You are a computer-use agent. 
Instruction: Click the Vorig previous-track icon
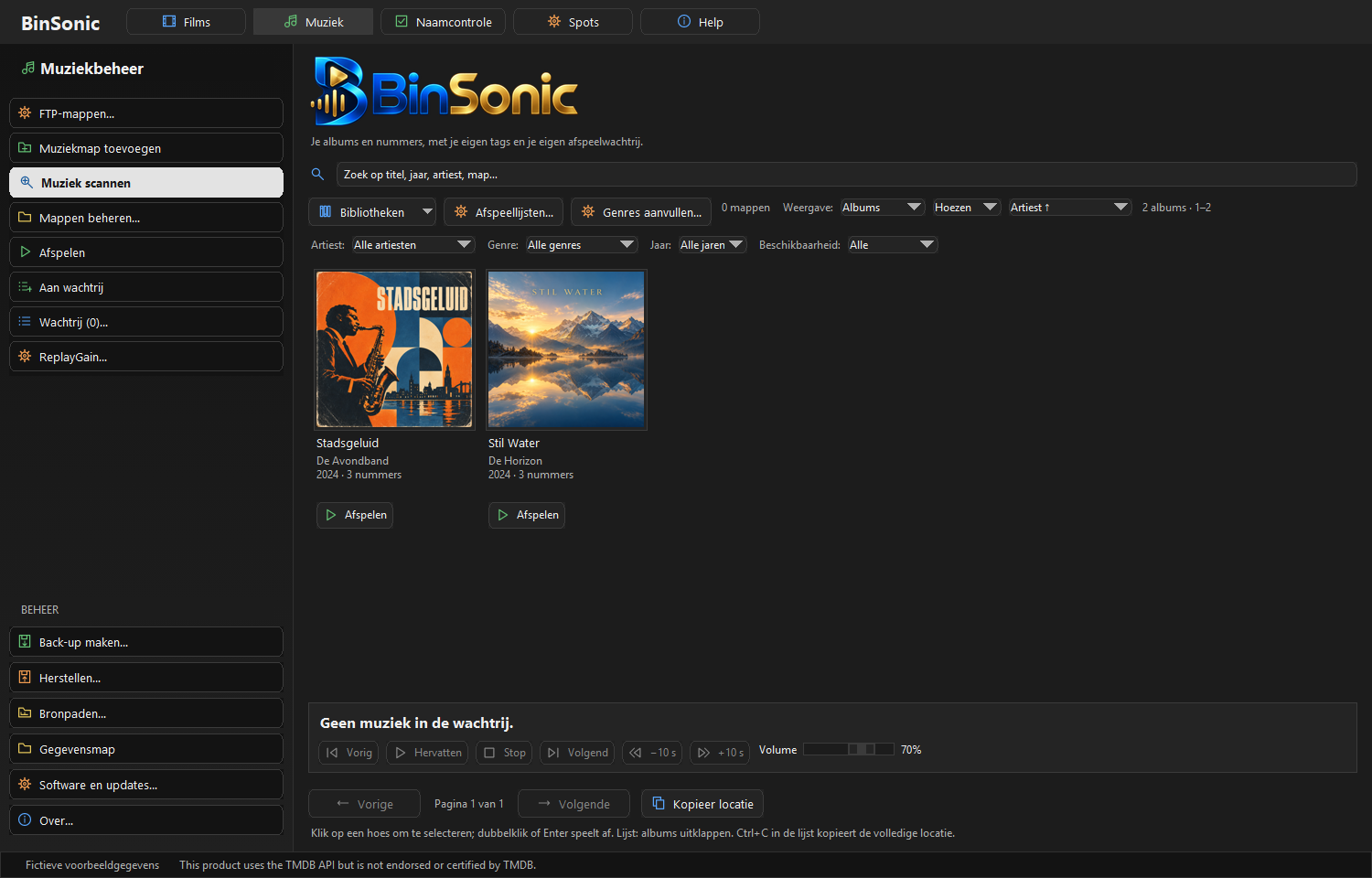click(332, 753)
